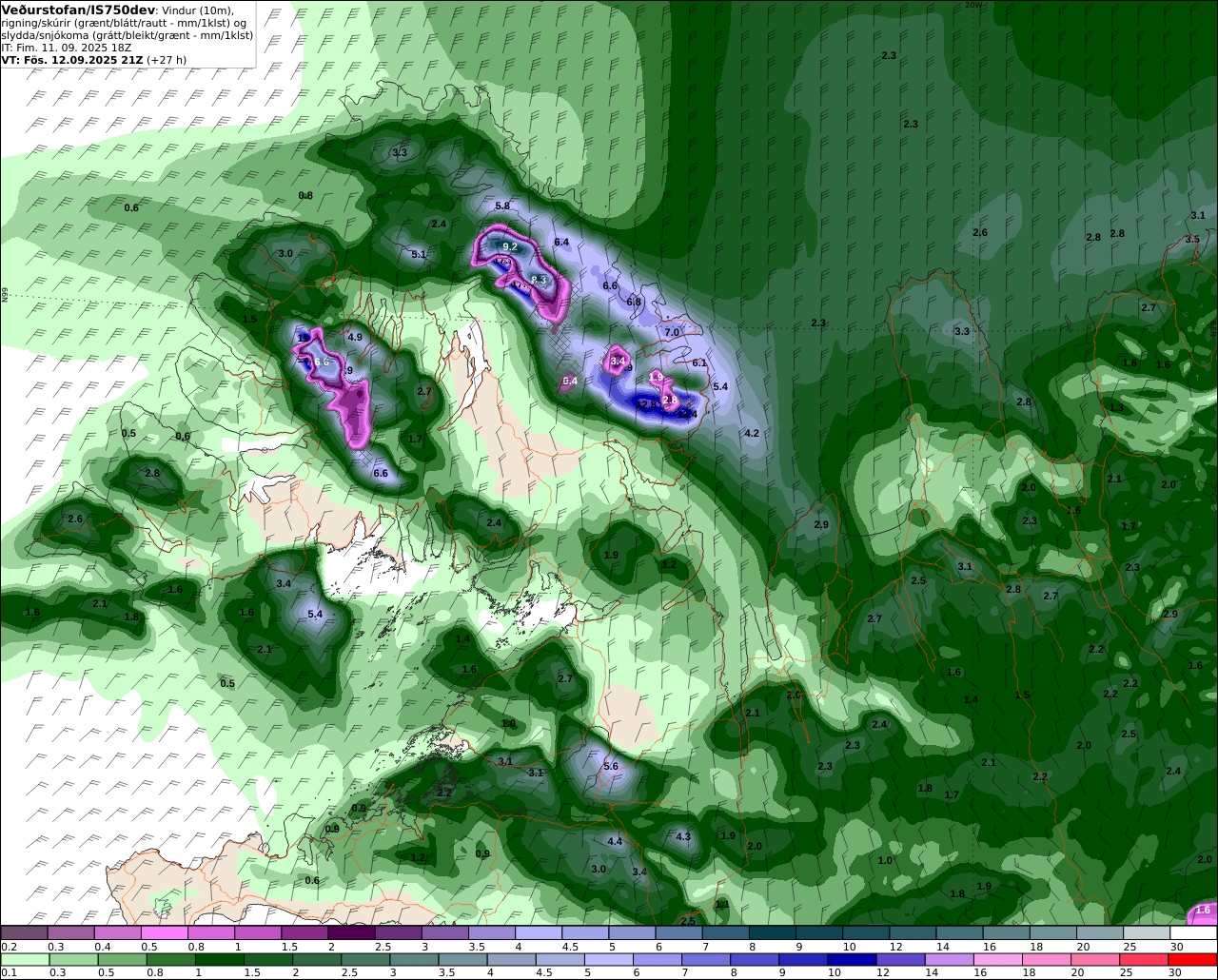Dark purple snow swatch between 2 and 2.5
Screen dimensions: 1218x980
click(351, 932)
